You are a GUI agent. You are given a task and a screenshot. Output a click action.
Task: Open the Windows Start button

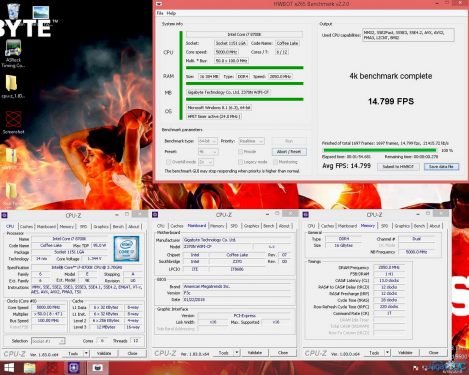tap(9, 368)
